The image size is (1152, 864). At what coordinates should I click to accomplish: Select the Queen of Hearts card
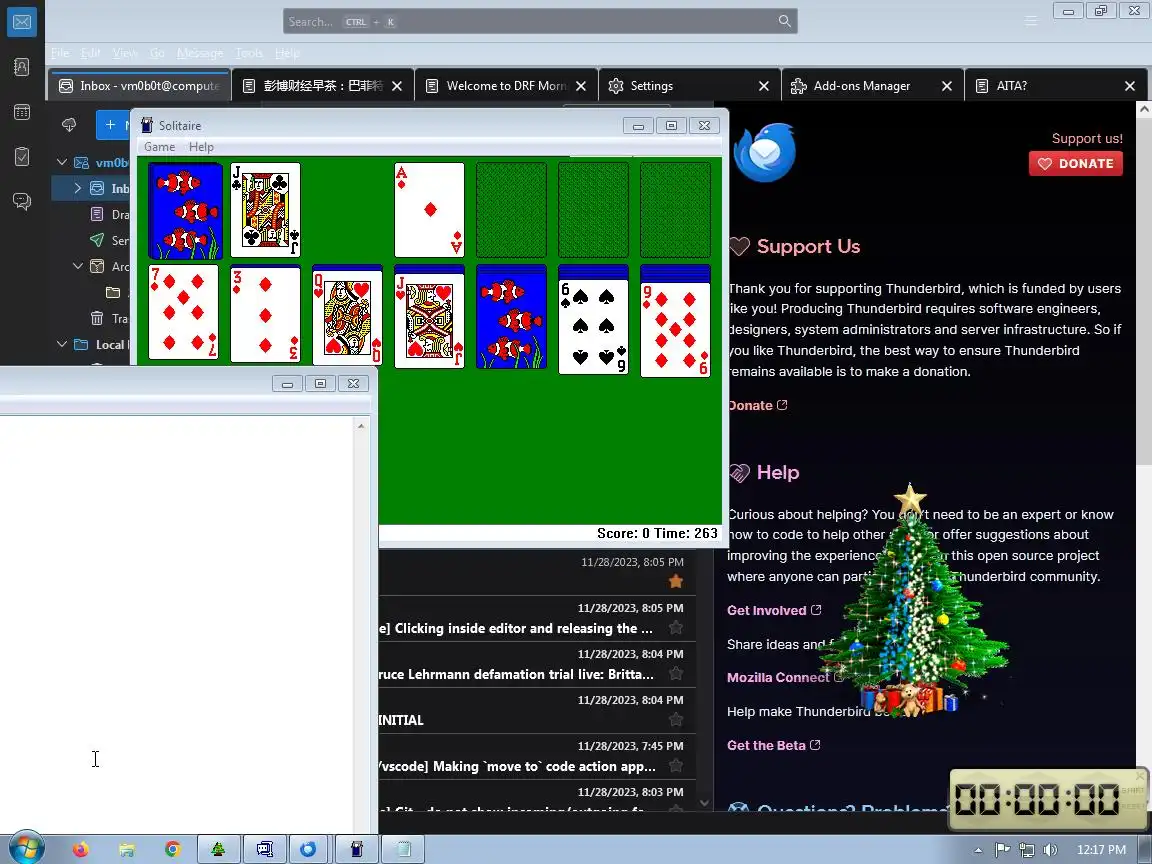(348, 318)
